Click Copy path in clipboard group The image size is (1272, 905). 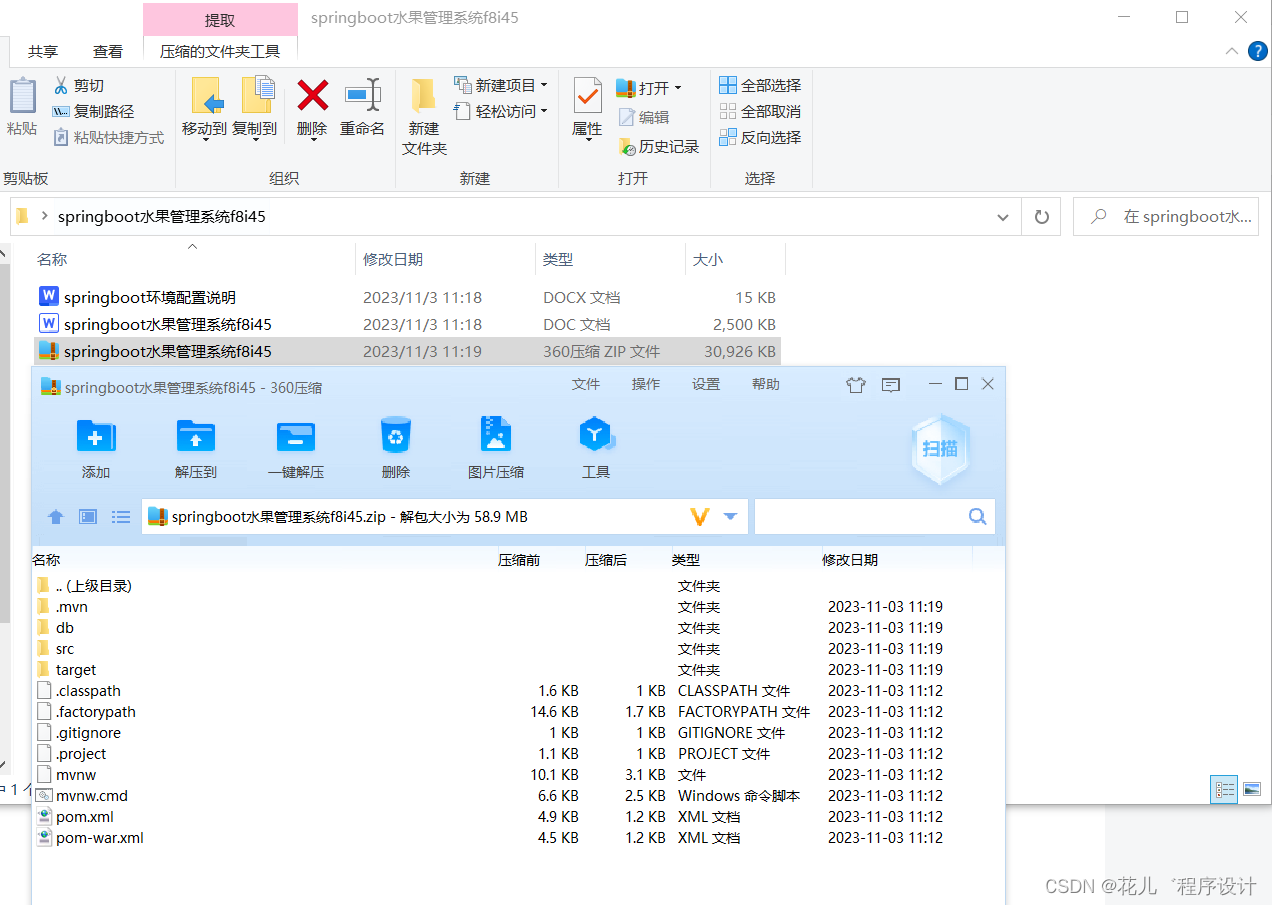[93, 112]
